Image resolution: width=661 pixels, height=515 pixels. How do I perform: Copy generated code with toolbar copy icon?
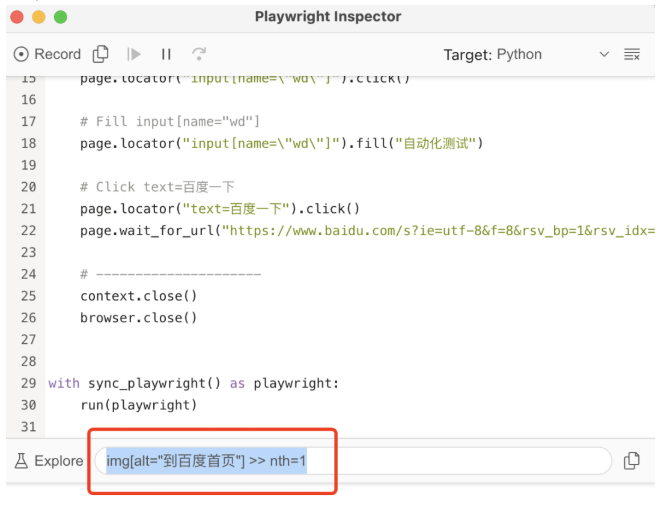100,54
